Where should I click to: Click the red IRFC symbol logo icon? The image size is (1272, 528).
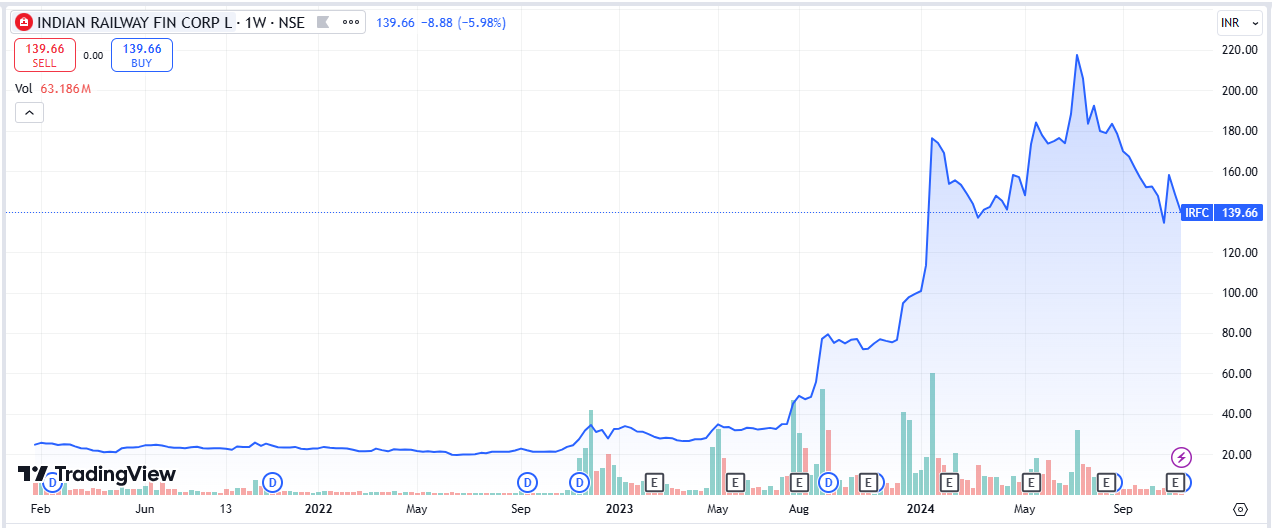24,21
